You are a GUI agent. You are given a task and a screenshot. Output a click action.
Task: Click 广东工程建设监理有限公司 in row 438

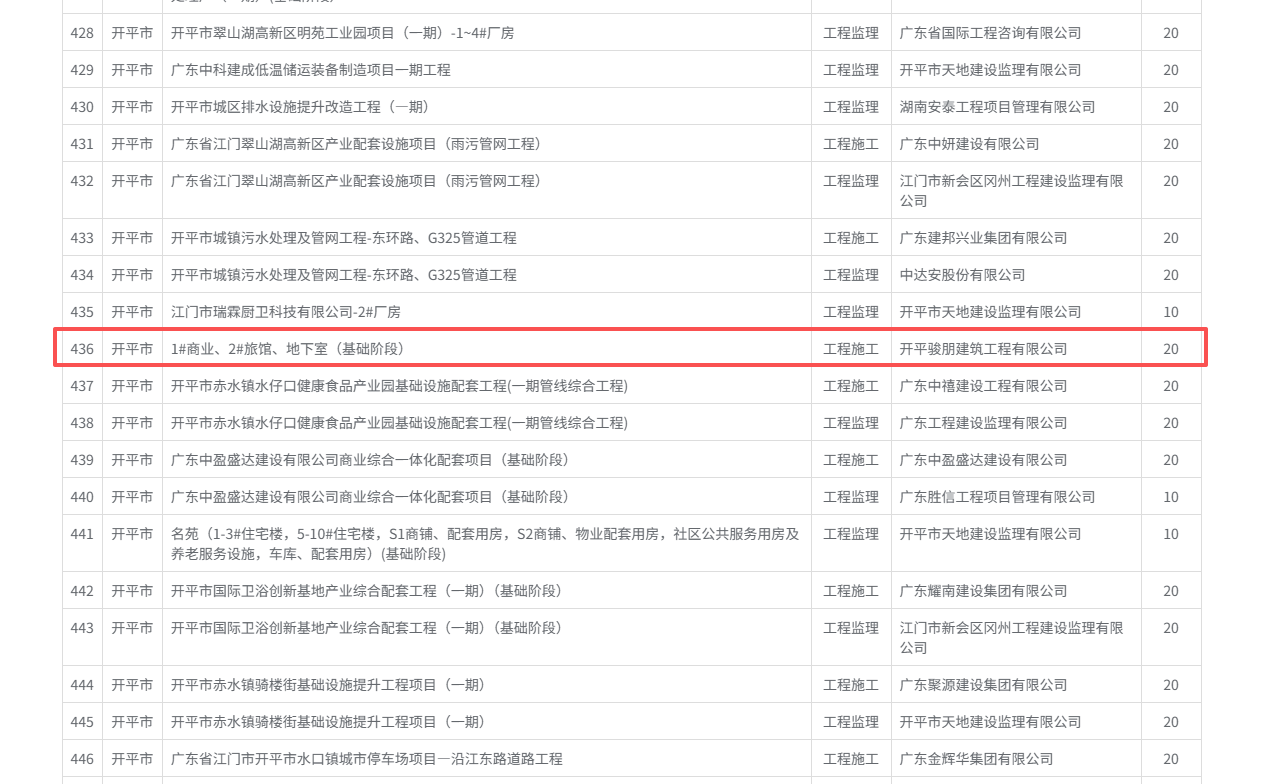tap(983, 423)
